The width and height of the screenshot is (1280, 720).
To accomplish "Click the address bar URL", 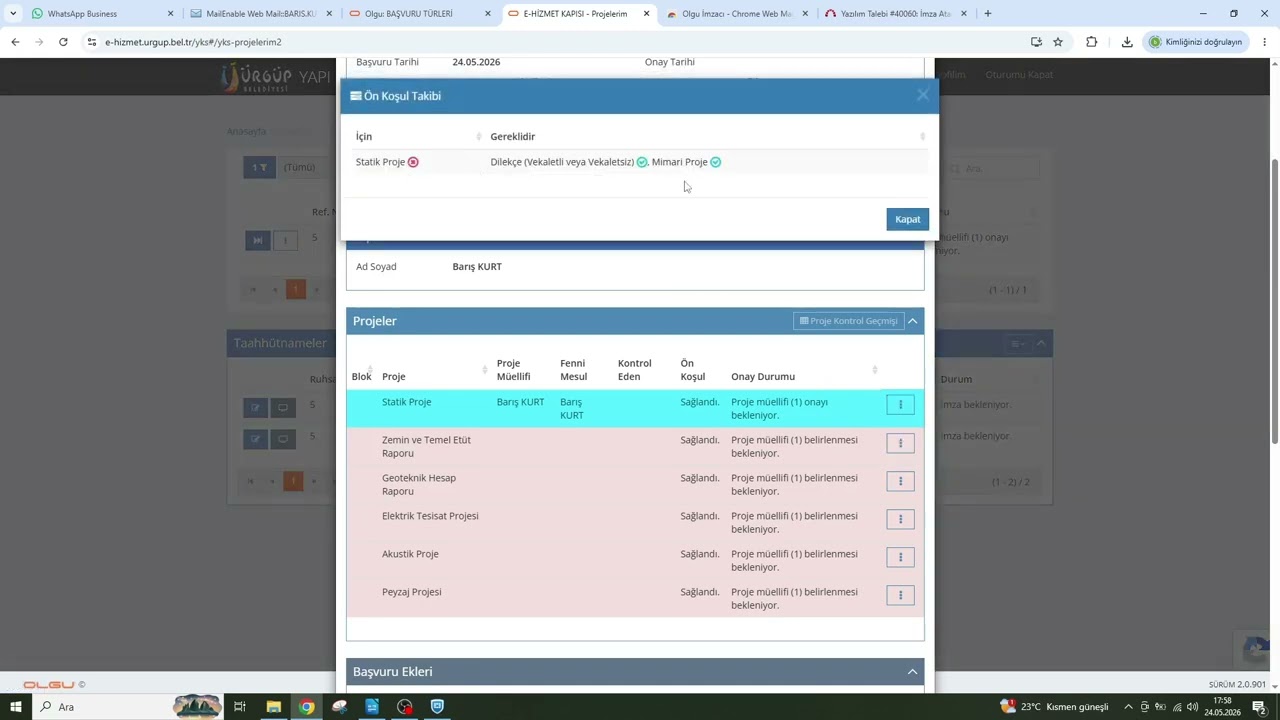I will (x=193, y=42).
